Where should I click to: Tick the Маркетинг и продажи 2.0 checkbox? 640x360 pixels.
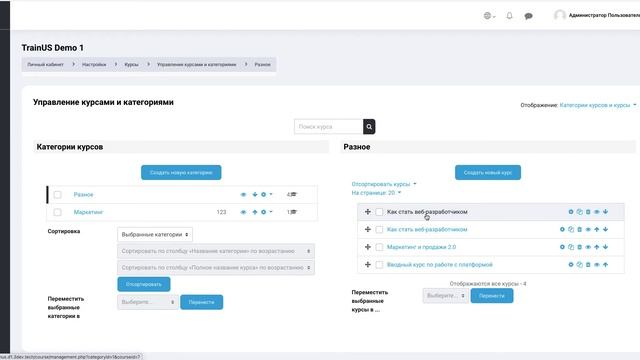pyautogui.click(x=379, y=247)
